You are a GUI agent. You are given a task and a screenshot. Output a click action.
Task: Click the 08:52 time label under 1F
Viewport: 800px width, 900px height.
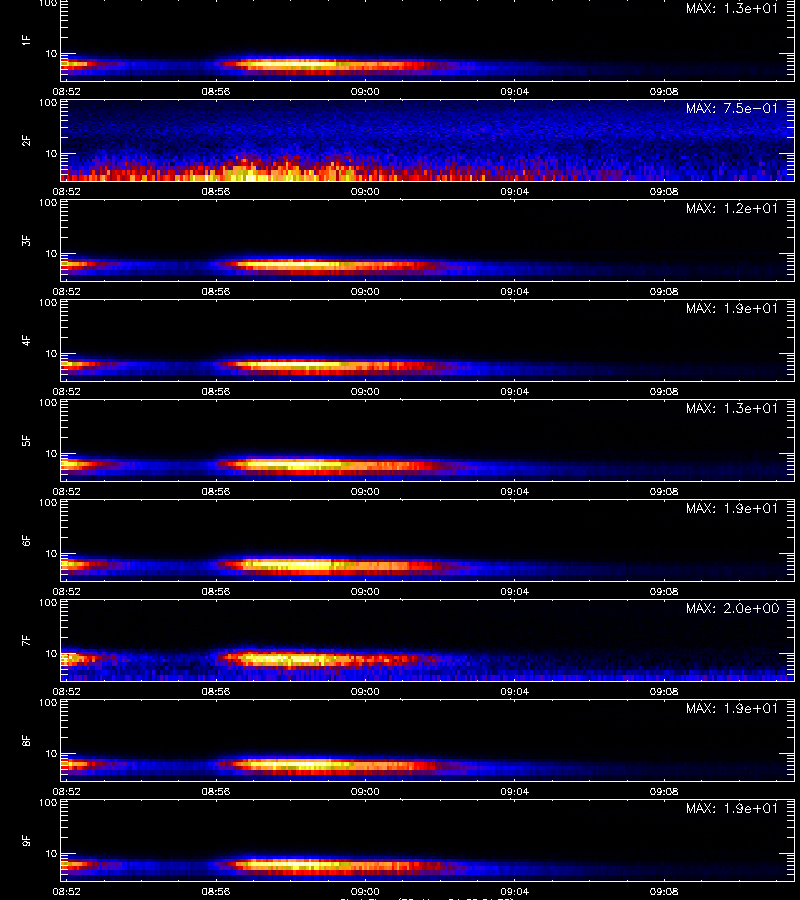[x=67, y=91]
